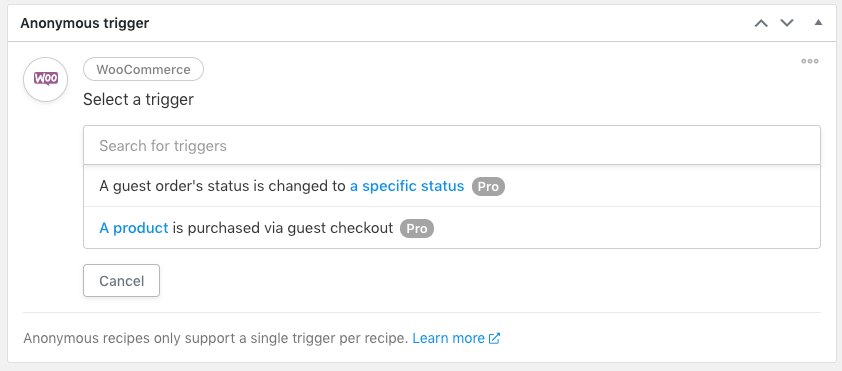
Task: Move the Anonymous trigger panel up
Action: tap(761, 23)
